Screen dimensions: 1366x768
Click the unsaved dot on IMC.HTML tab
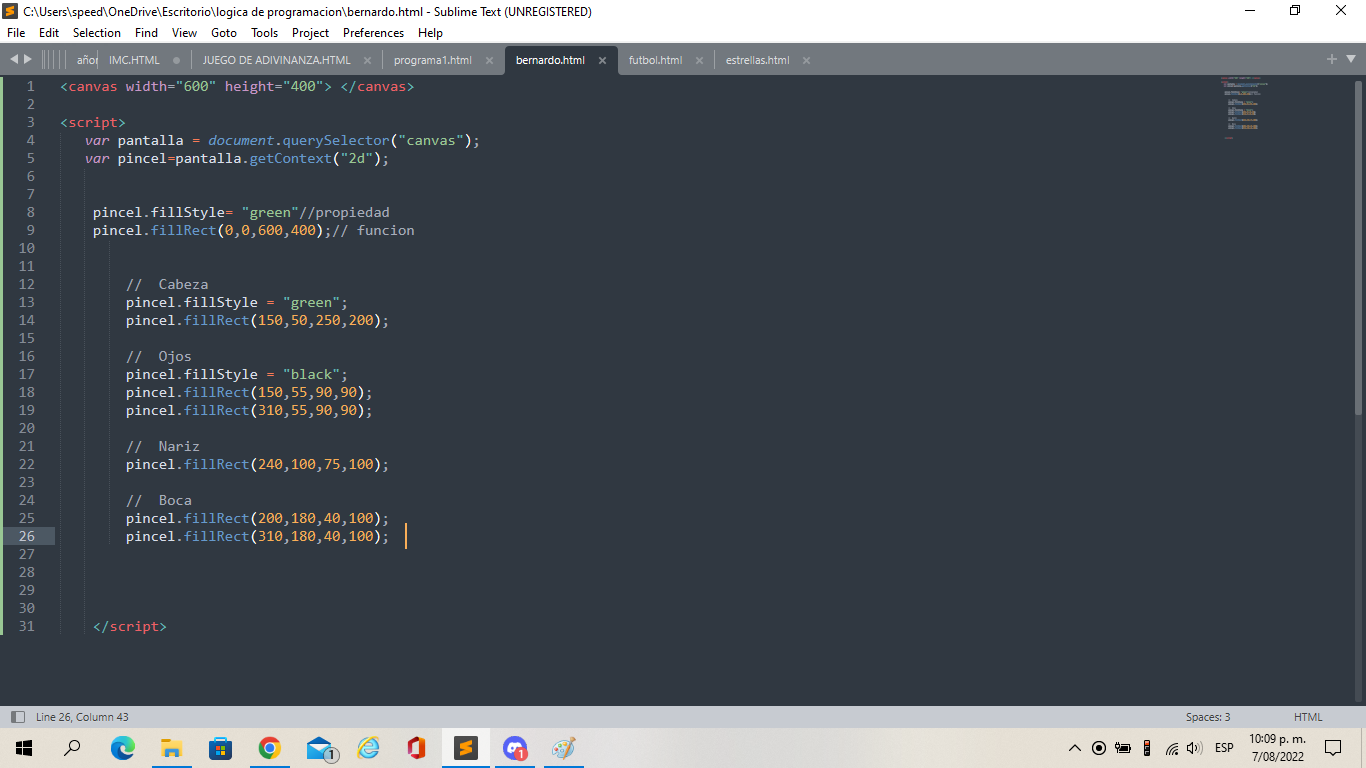(176, 60)
